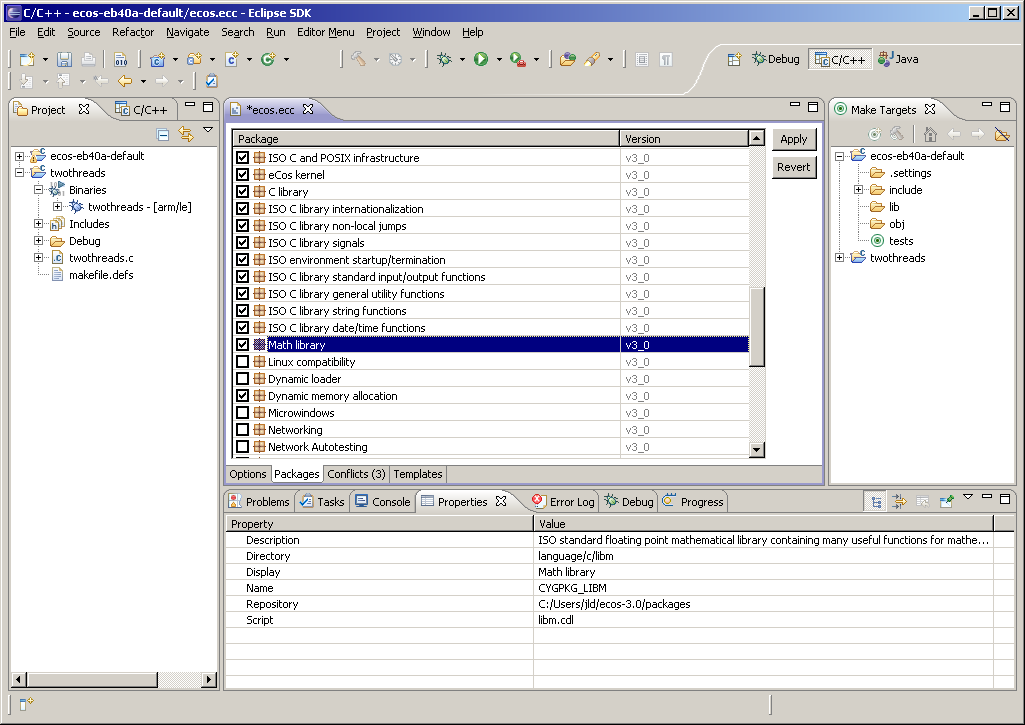Screen dimensions: 1025x725
Task: Click the Print icon in toolbar
Action: coord(88,59)
